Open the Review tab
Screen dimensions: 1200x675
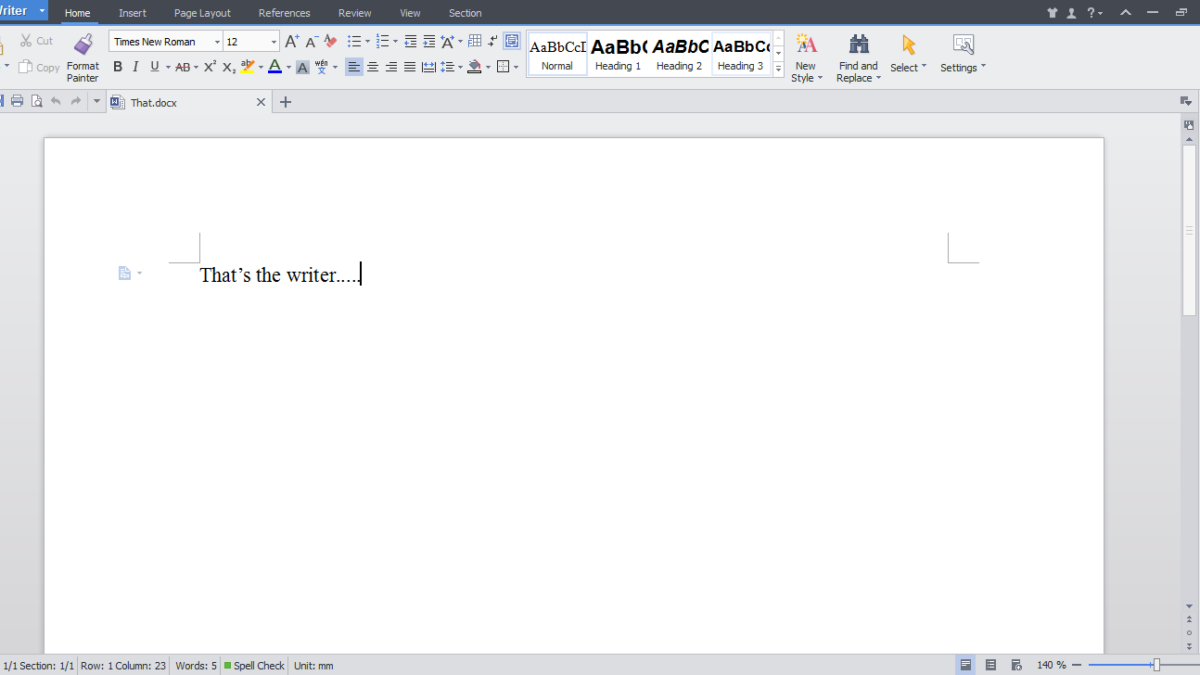pyautogui.click(x=354, y=13)
